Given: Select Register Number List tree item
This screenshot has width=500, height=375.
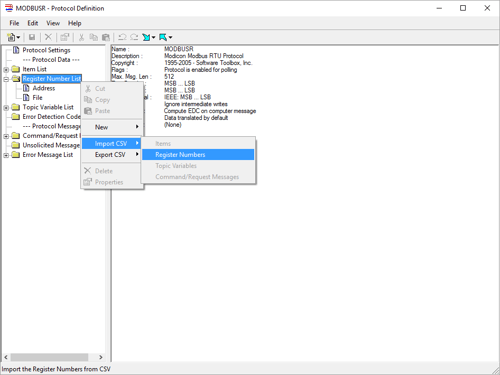Looking at the screenshot, I should pyautogui.click(x=52, y=79).
